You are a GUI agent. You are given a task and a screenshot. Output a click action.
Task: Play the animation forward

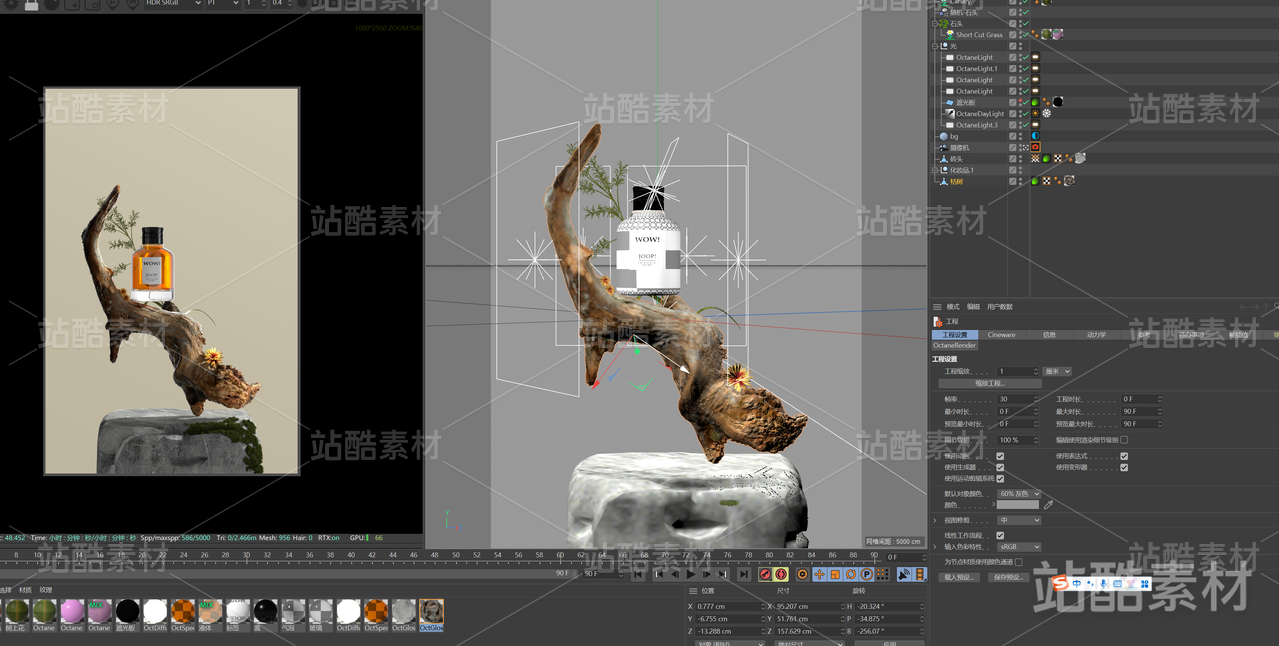coord(691,574)
